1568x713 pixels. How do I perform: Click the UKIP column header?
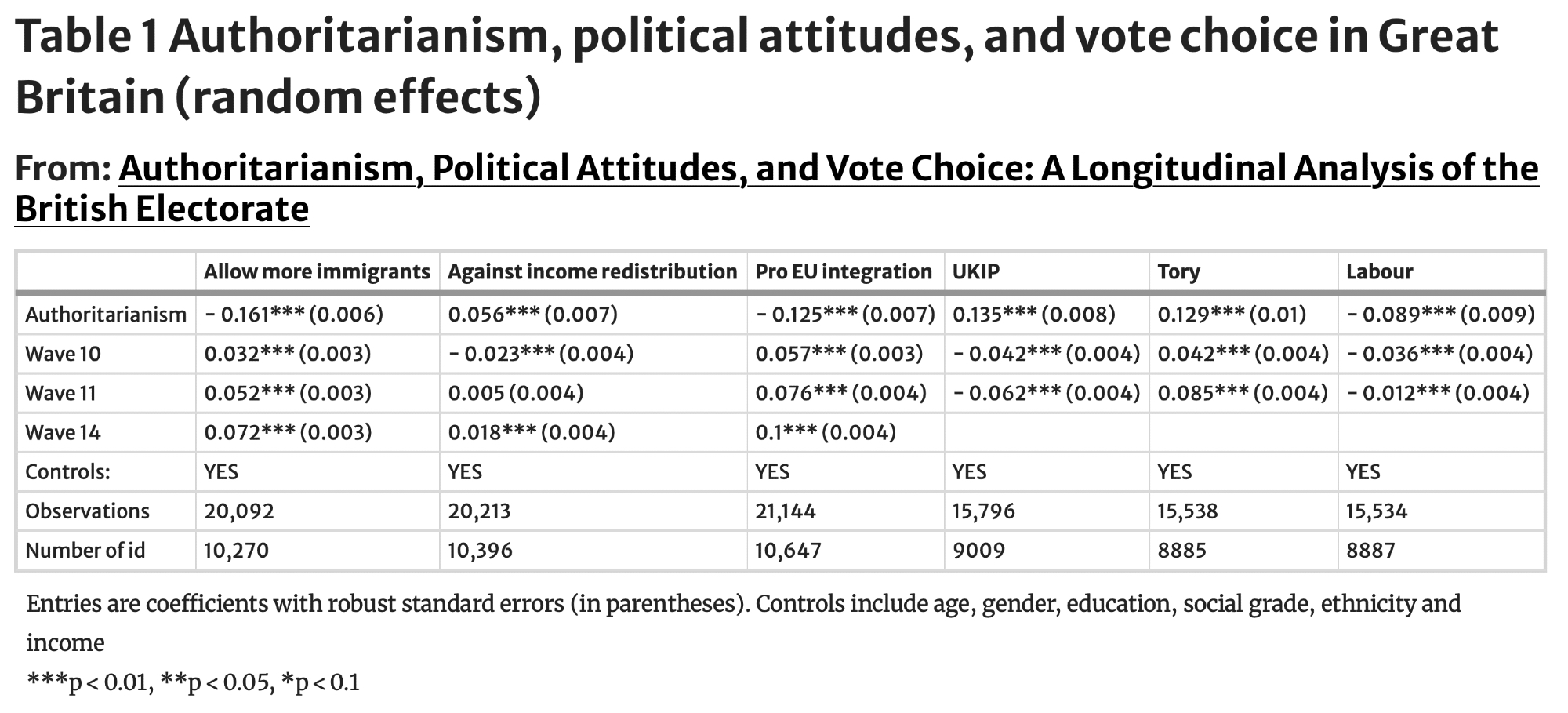click(x=975, y=272)
